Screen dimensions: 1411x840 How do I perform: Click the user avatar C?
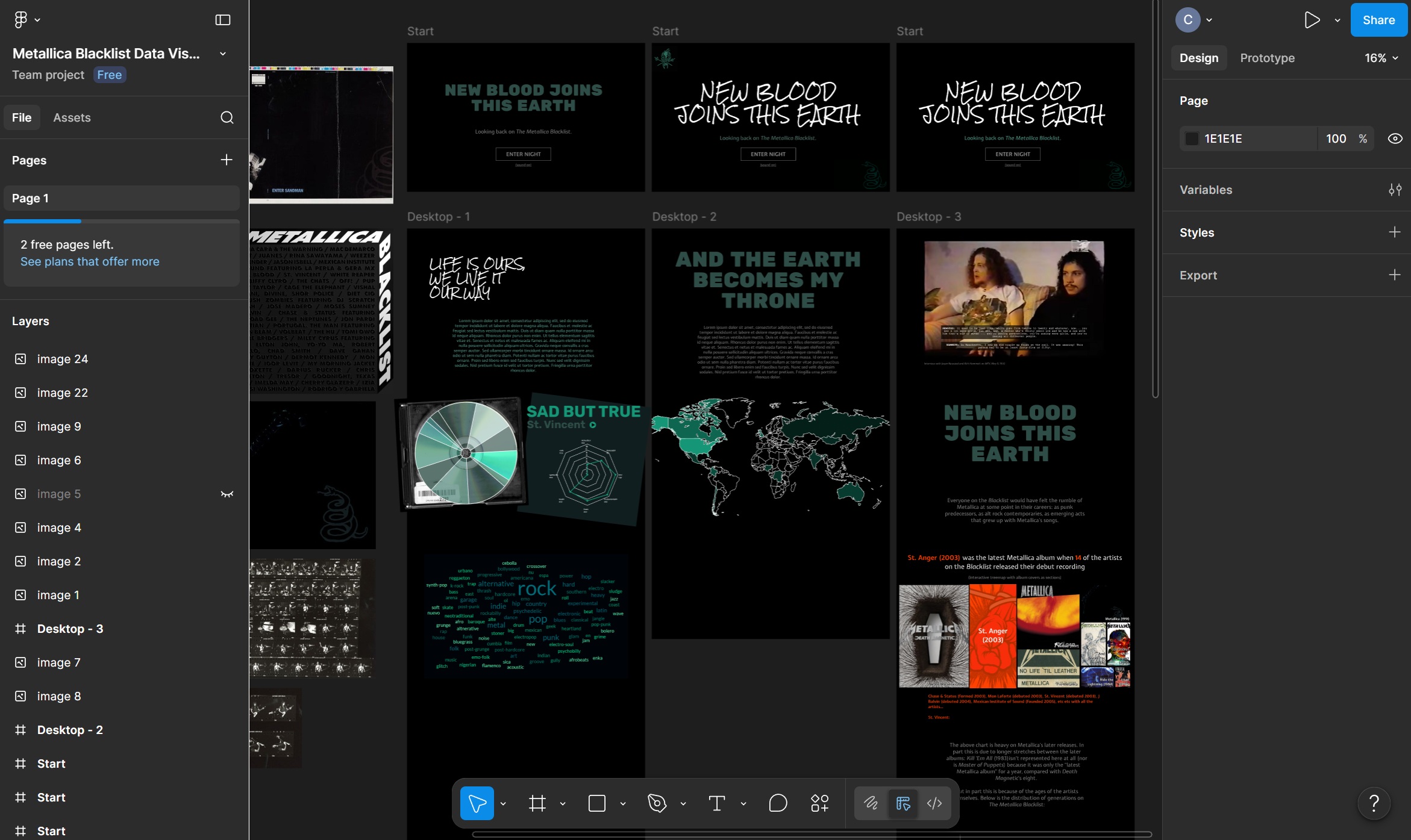click(x=1188, y=20)
